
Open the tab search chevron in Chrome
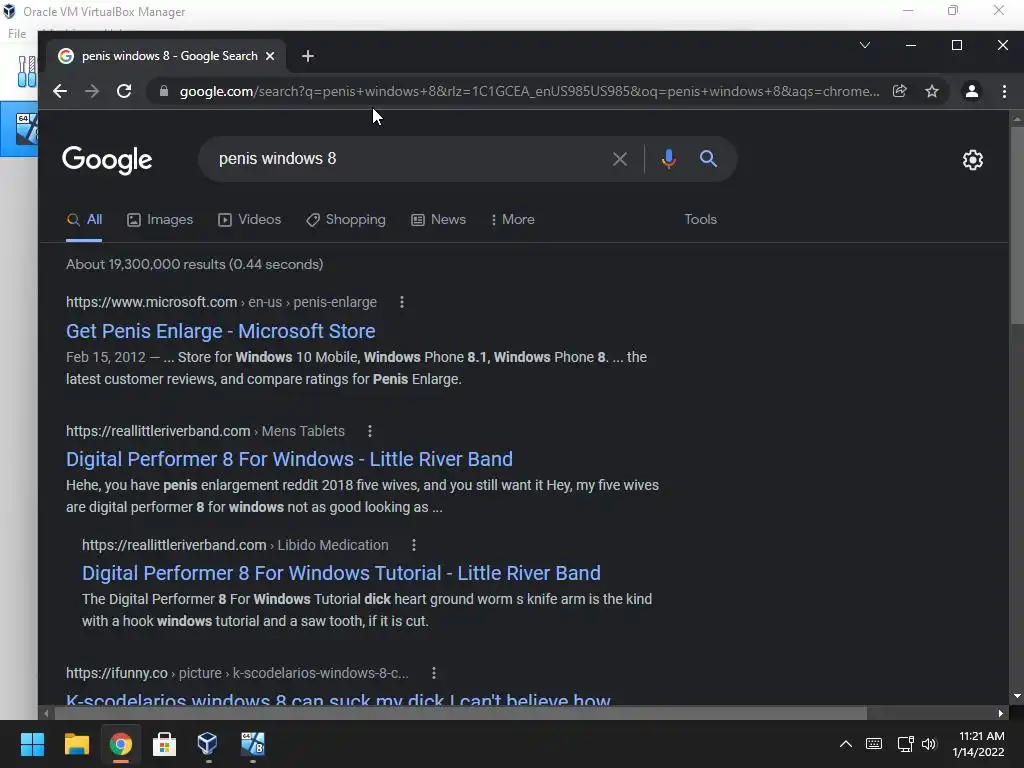tap(865, 45)
